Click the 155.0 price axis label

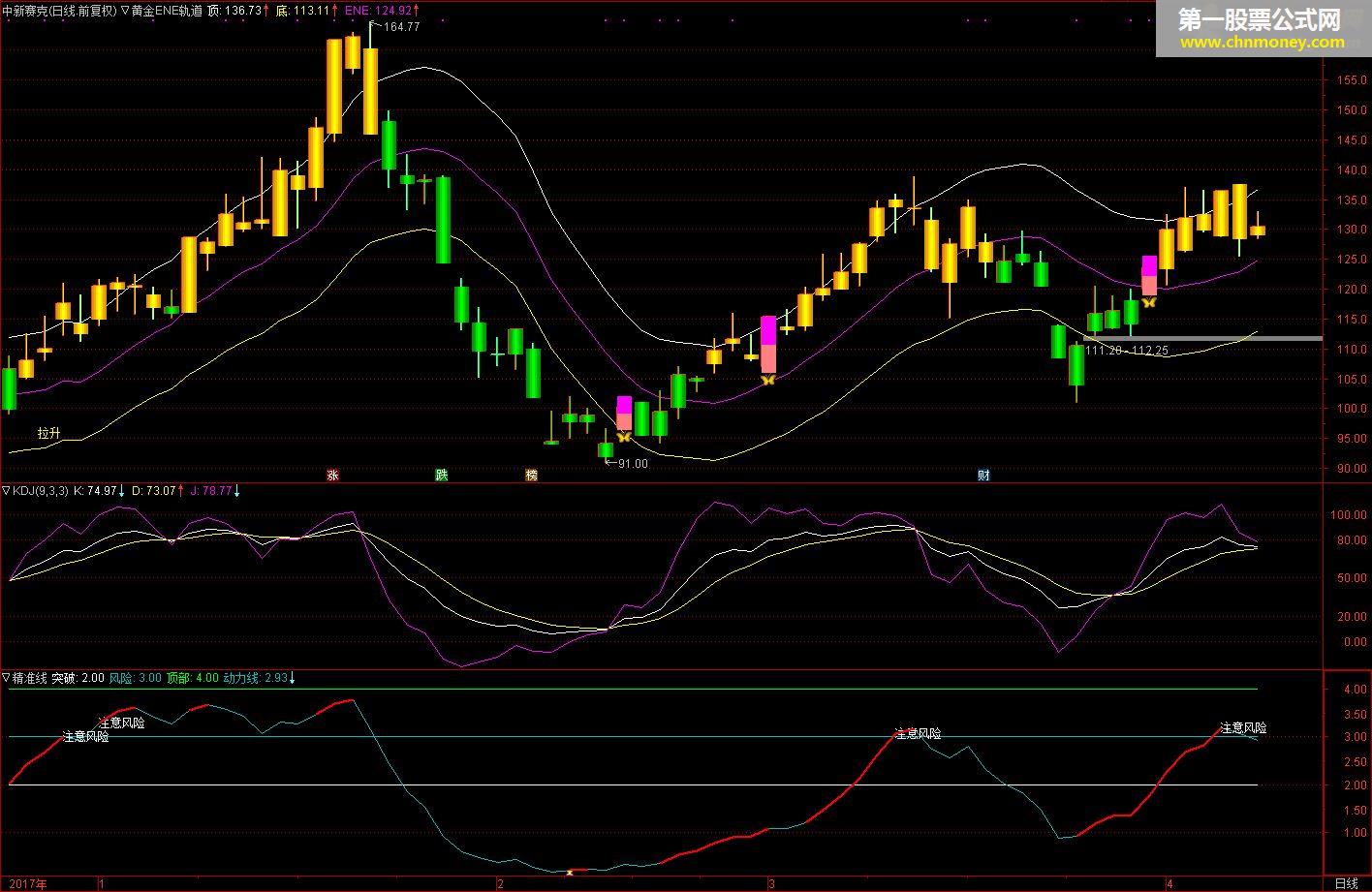(x=1351, y=80)
